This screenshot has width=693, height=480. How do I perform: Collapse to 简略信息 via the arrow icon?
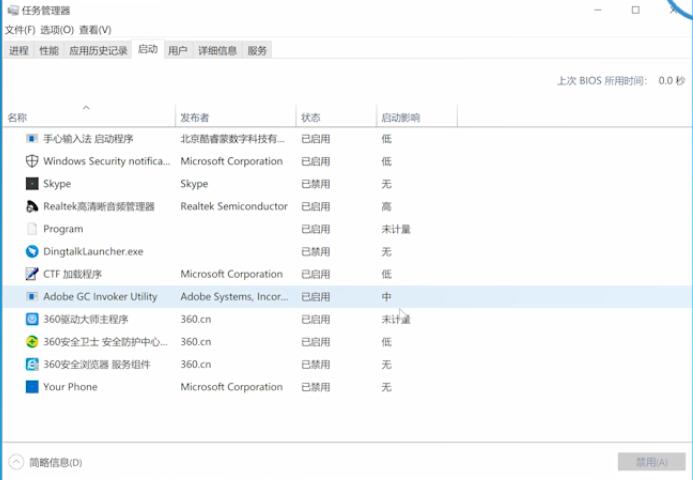(16, 462)
